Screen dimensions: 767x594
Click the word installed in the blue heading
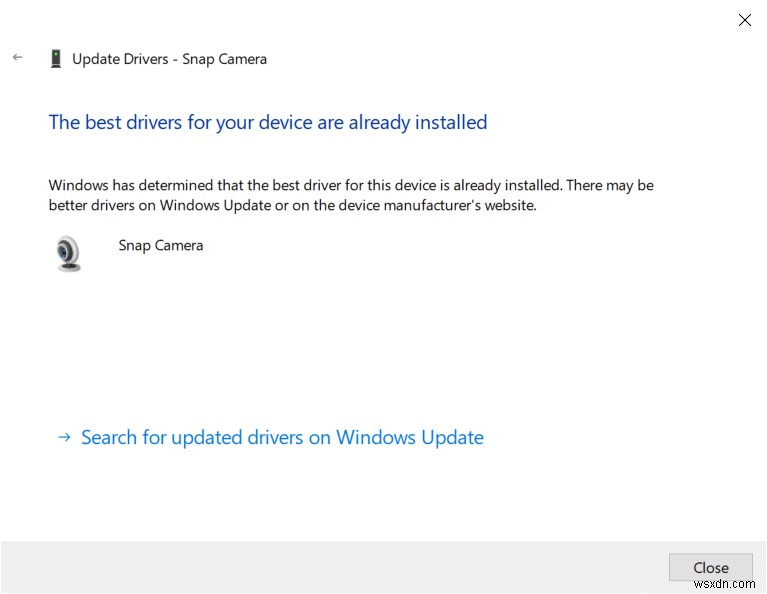pyautogui.click(x=446, y=122)
